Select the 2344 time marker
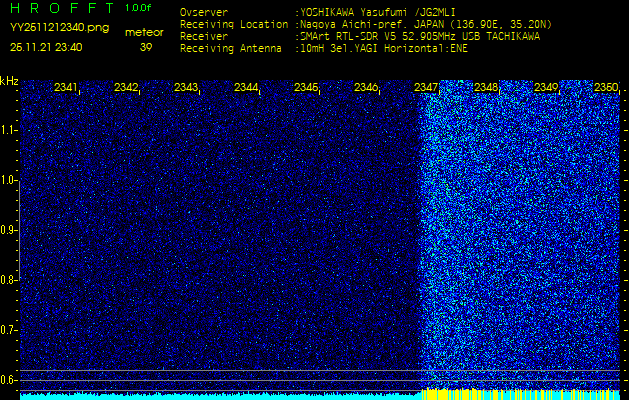Image resolution: width=629 pixels, height=400 pixels. point(246,88)
